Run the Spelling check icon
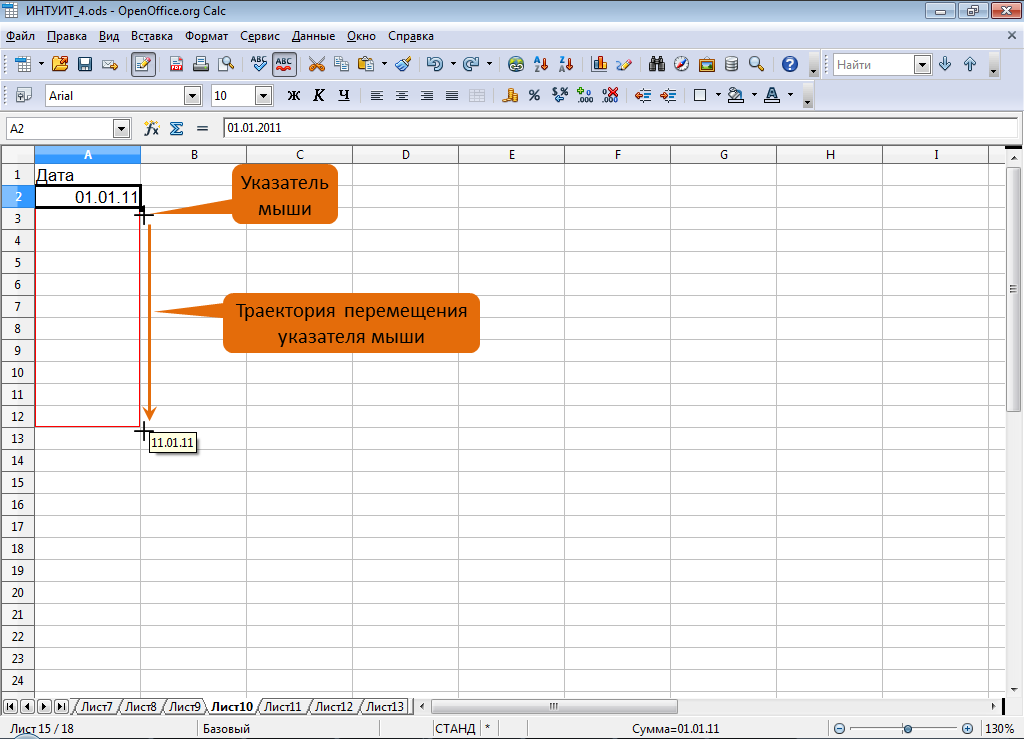The image size is (1024, 739). [259, 64]
